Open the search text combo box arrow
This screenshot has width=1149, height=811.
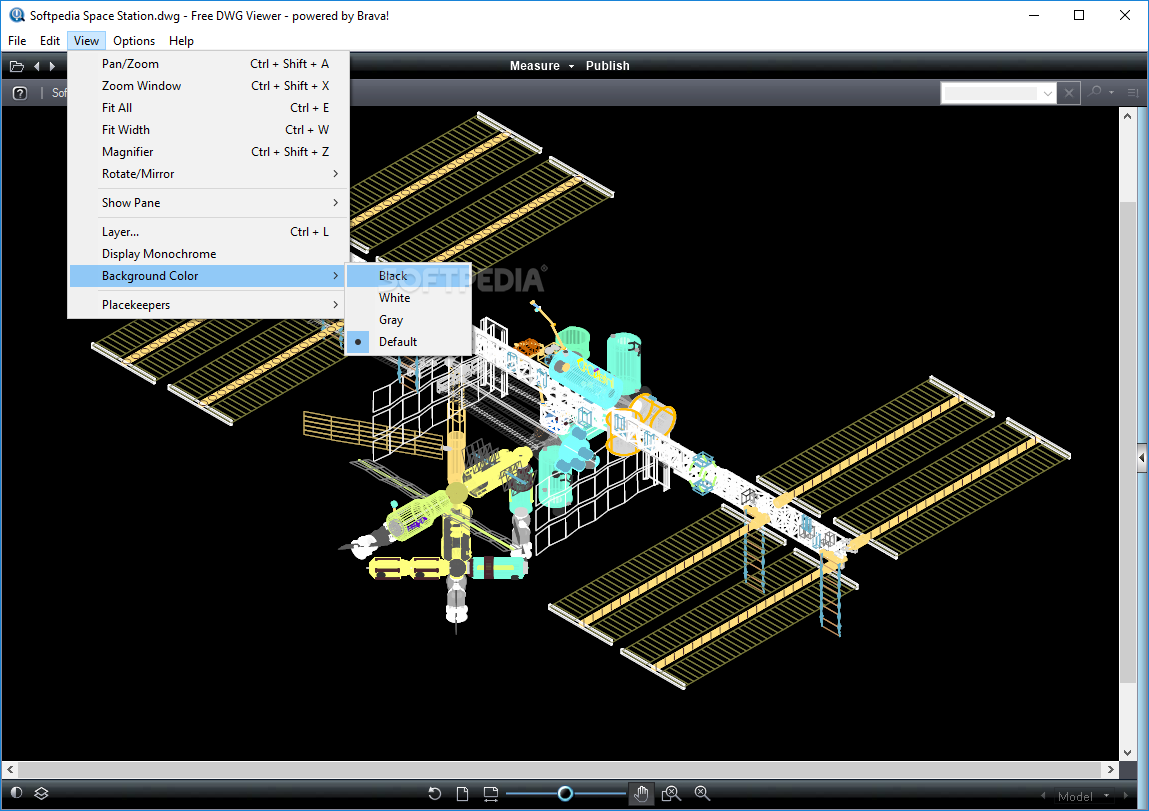1048,93
